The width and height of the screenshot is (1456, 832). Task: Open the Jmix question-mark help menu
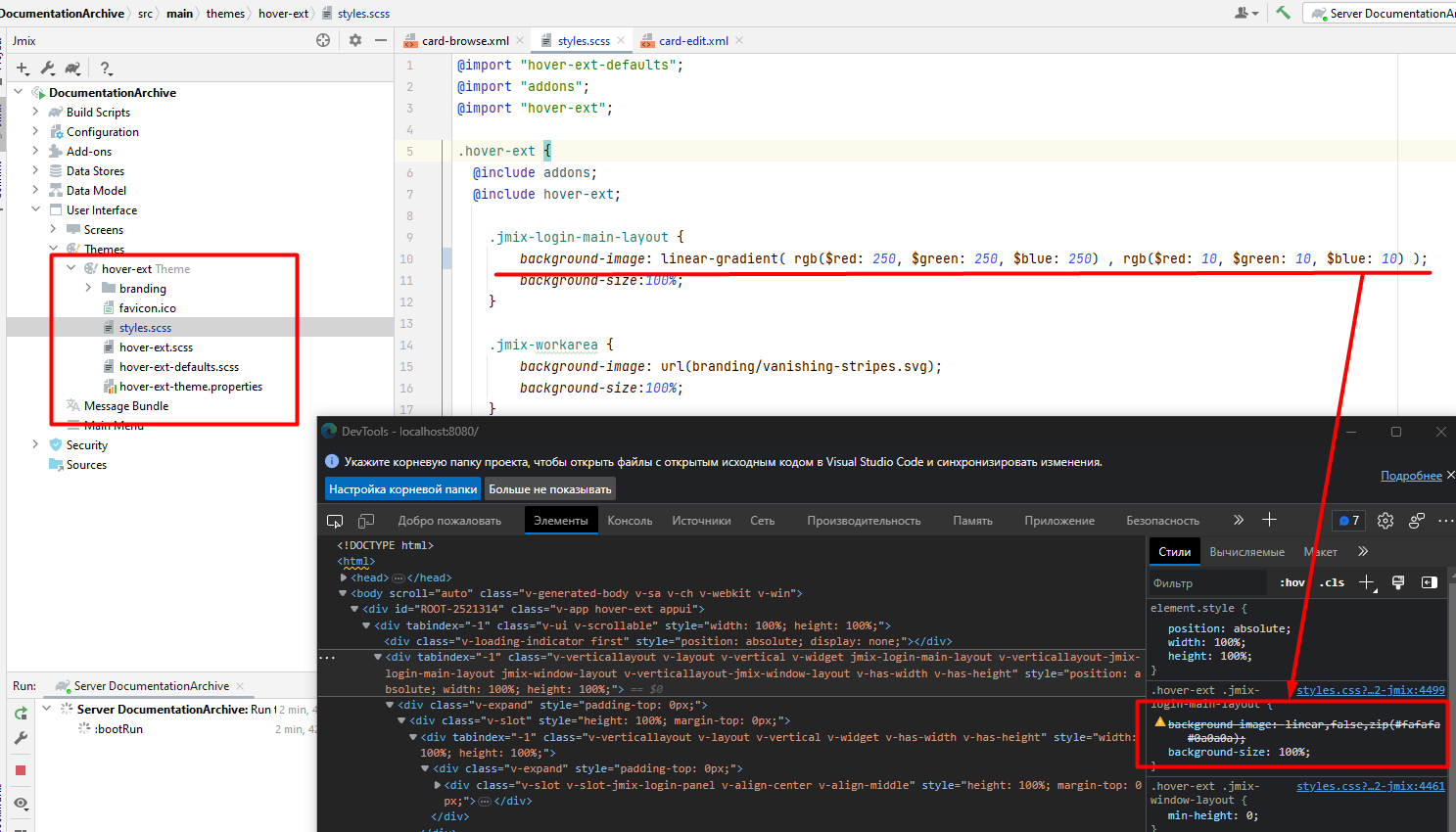coord(106,69)
